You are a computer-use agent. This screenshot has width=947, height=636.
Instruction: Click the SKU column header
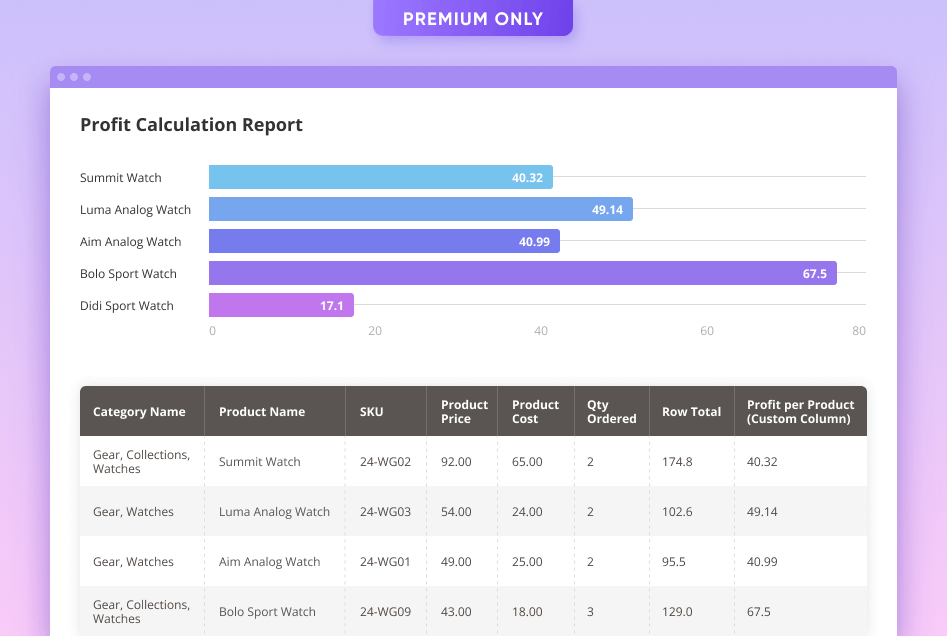coord(371,412)
